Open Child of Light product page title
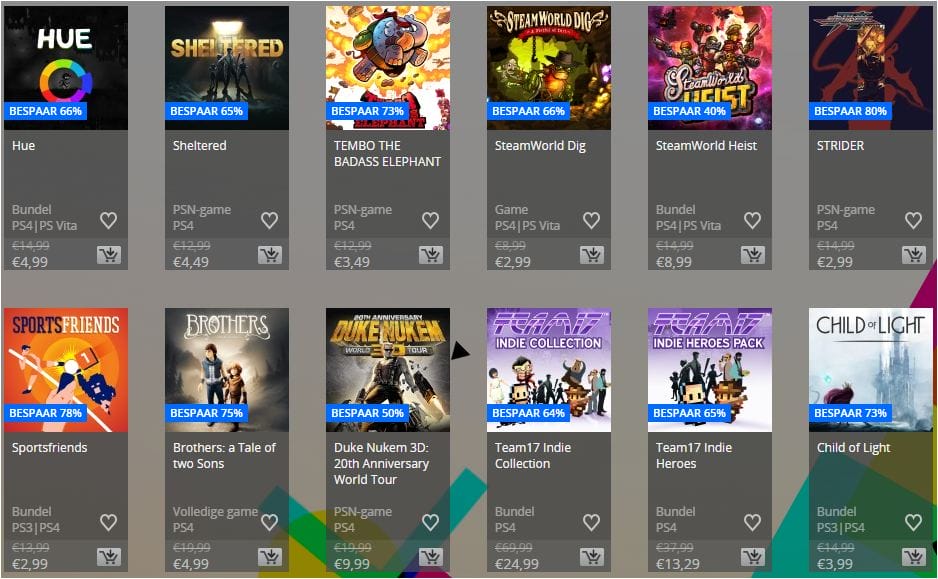Image resolution: width=938 pixels, height=579 pixels. tap(853, 447)
